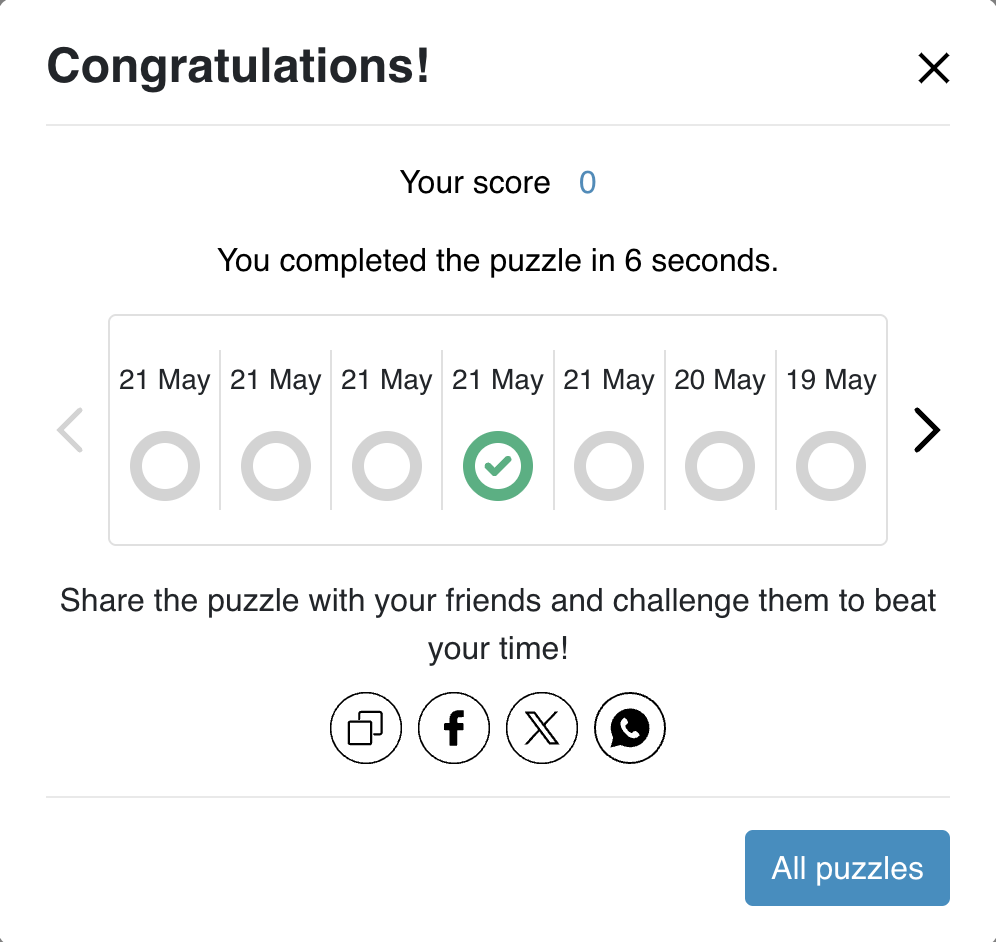Share the puzzle on Facebook
The image size is (996, 942).
point(454,728)
